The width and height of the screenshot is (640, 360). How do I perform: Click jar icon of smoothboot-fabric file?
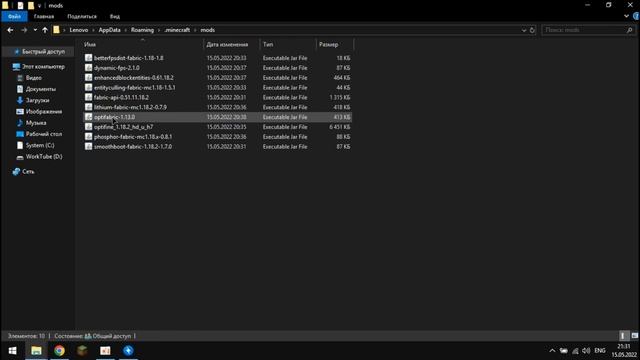coord(88,147)
